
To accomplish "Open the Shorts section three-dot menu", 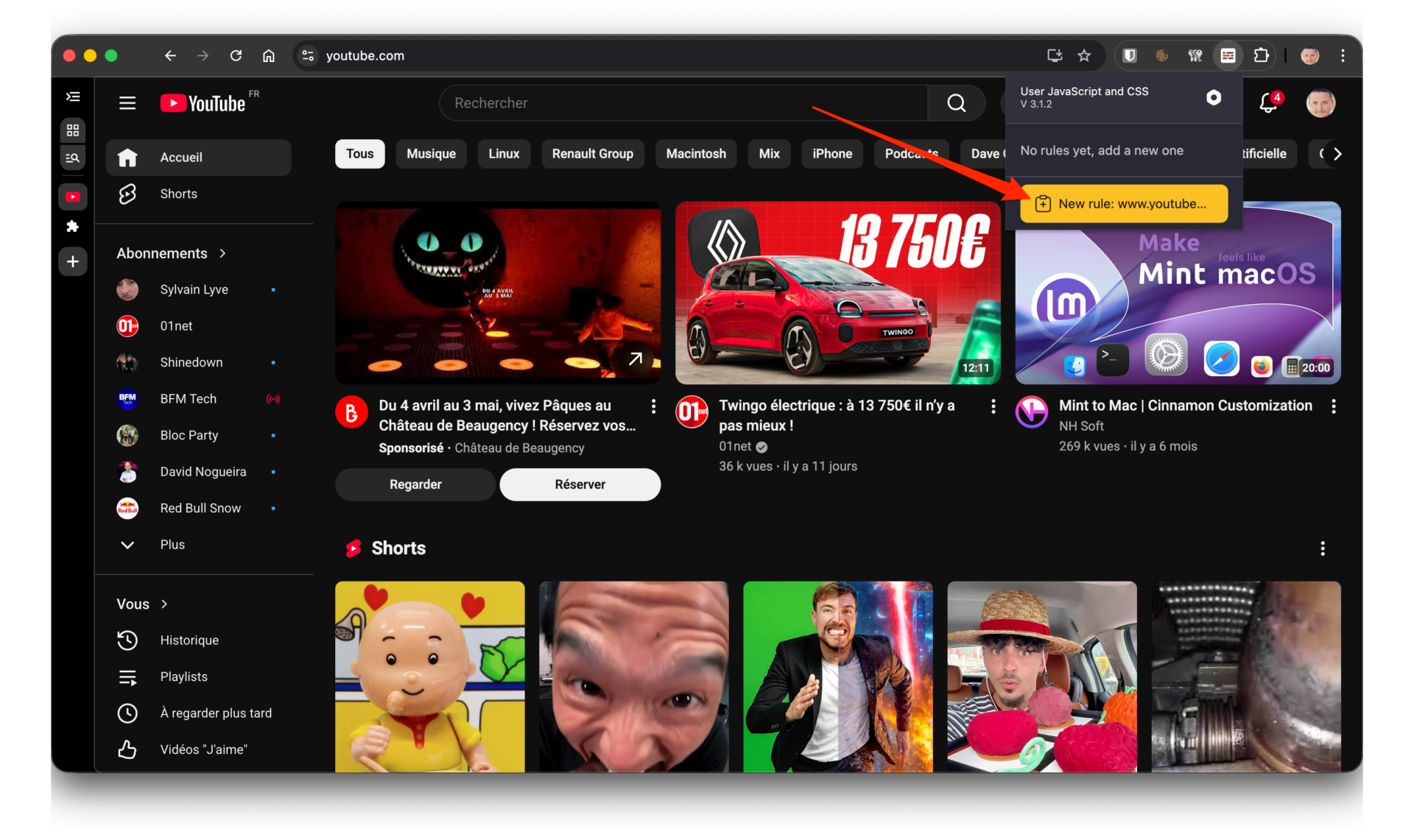I will coord(1323,548).
